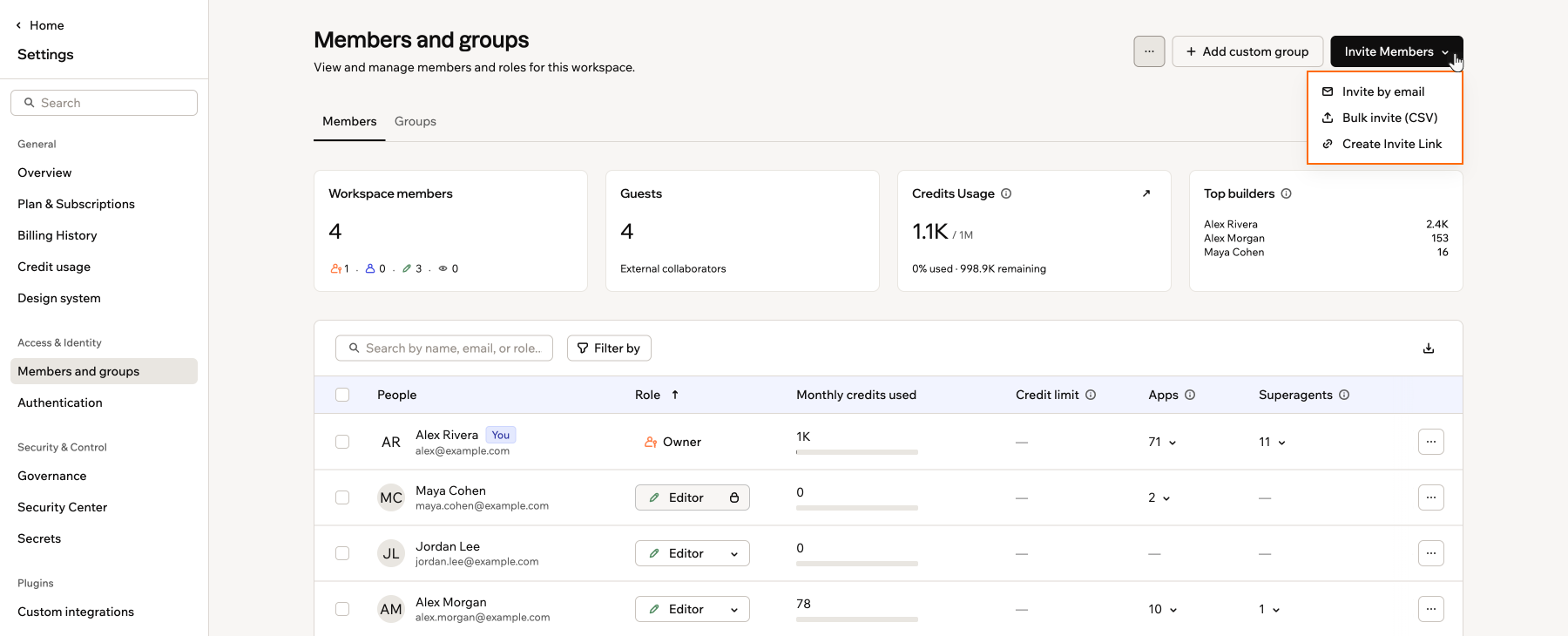Open Jordan Lee's Editor role dropdown

click(693, 553)
